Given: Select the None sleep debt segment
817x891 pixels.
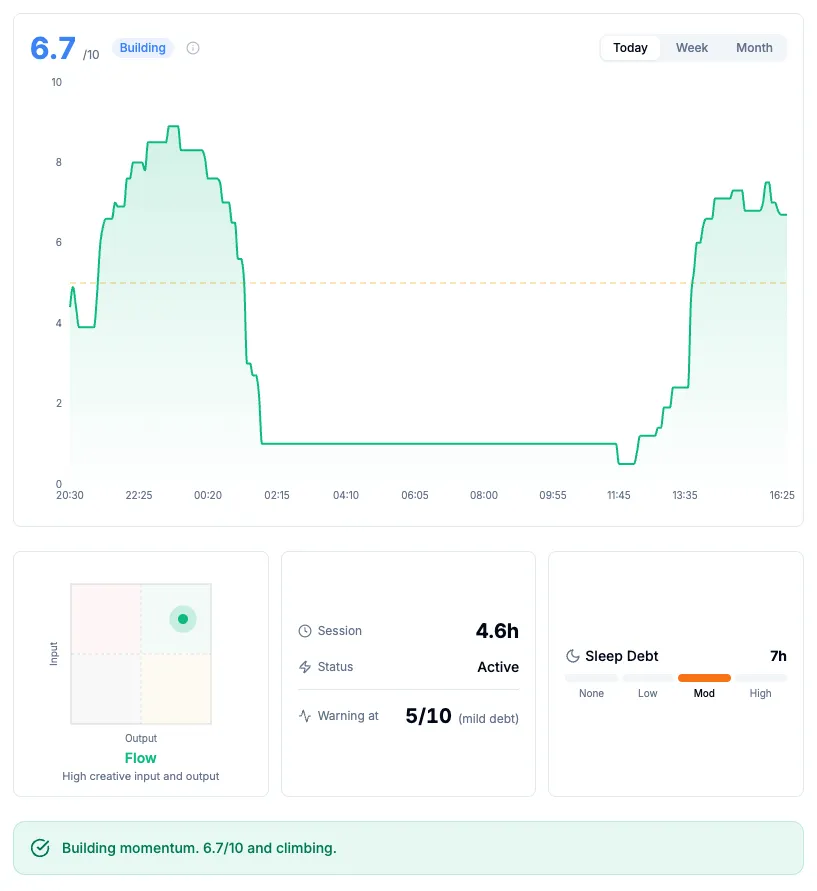Looking at the screenshot, I should [591, 678].
